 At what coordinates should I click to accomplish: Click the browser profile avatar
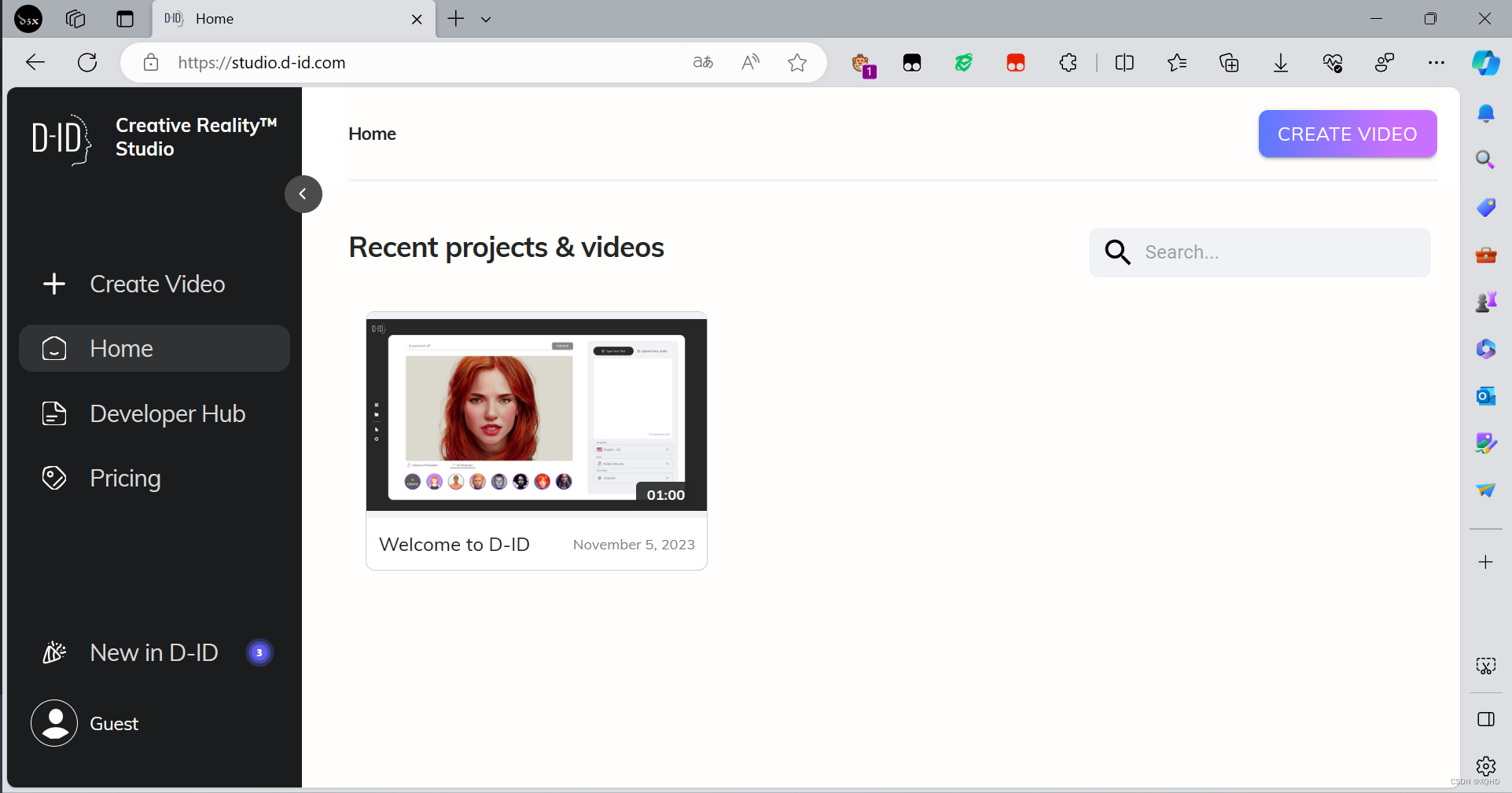28,19
